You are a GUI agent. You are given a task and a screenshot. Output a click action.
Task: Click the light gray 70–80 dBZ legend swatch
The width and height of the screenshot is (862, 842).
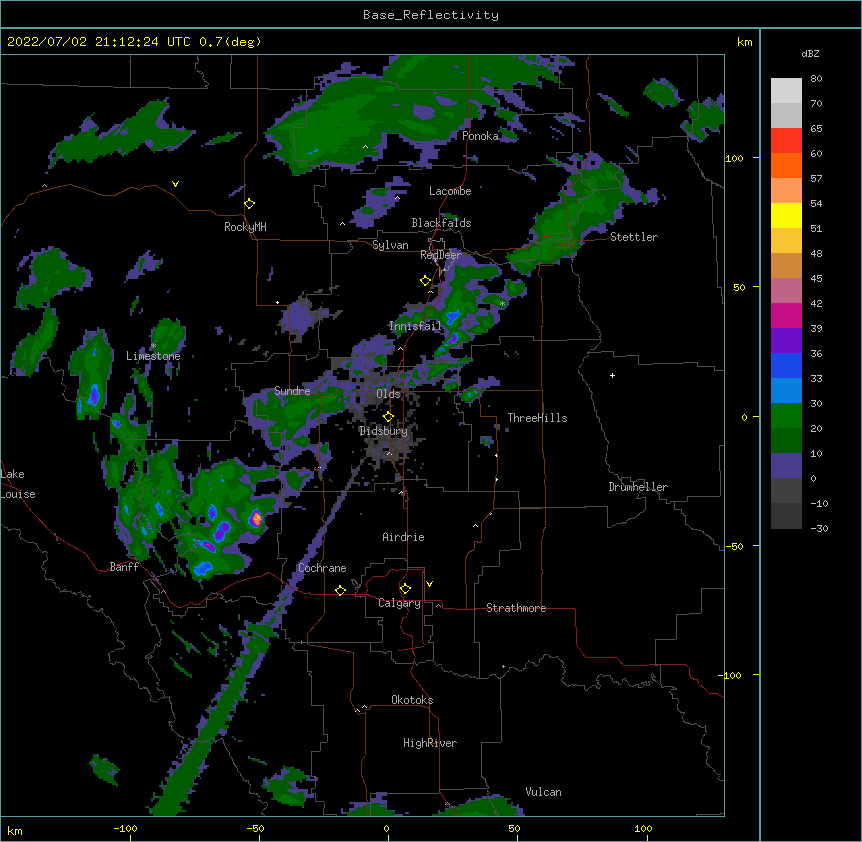click(786, 91)
